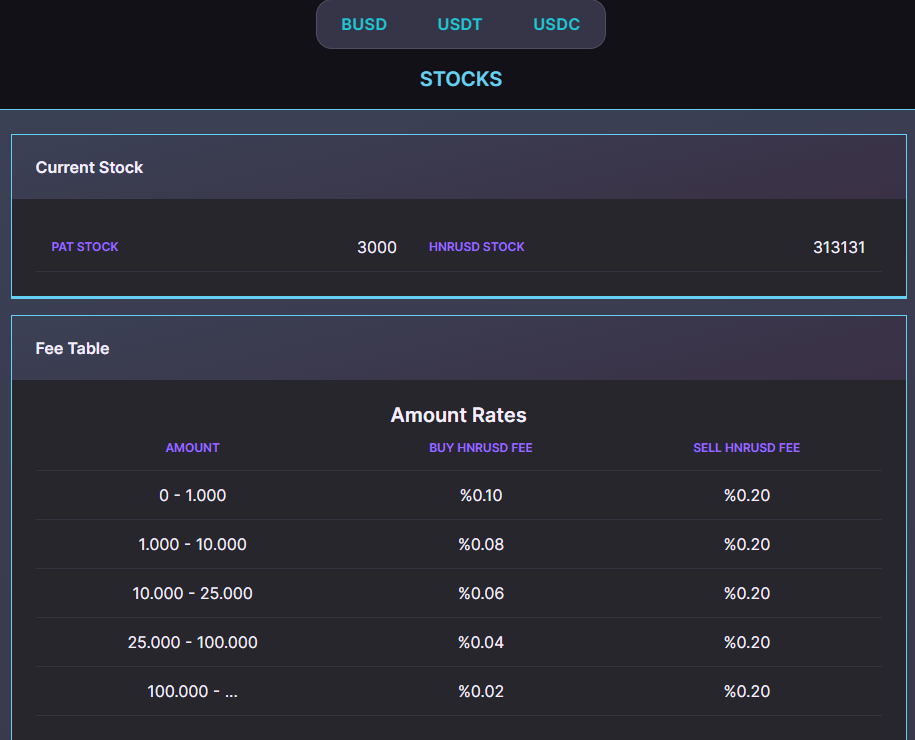The height and width of the screenshot is (740, 915).
Task: Click the STOCKS section heading
Action: (x=461, y=79)
